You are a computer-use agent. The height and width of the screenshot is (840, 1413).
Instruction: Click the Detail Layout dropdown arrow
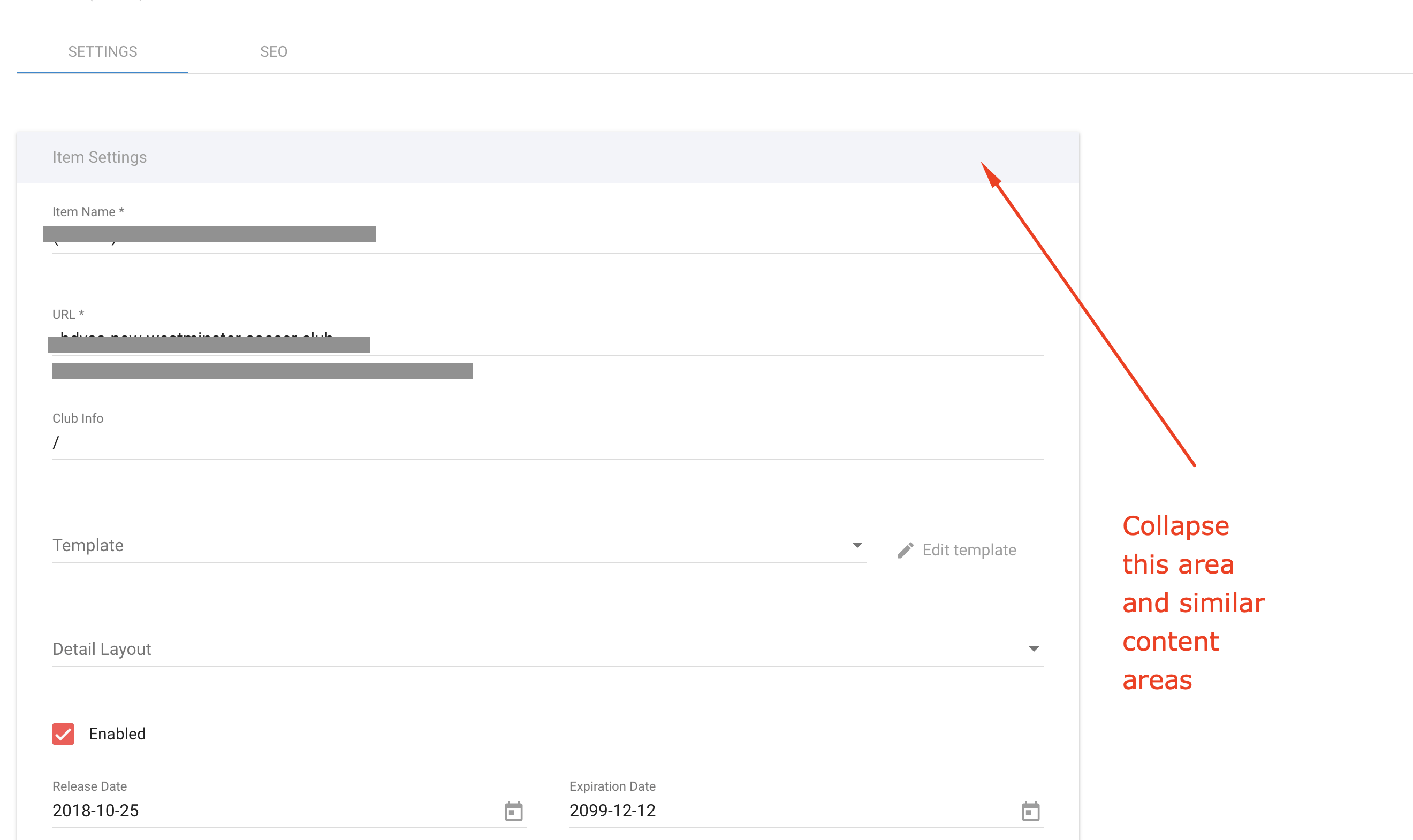[1034, 648]
